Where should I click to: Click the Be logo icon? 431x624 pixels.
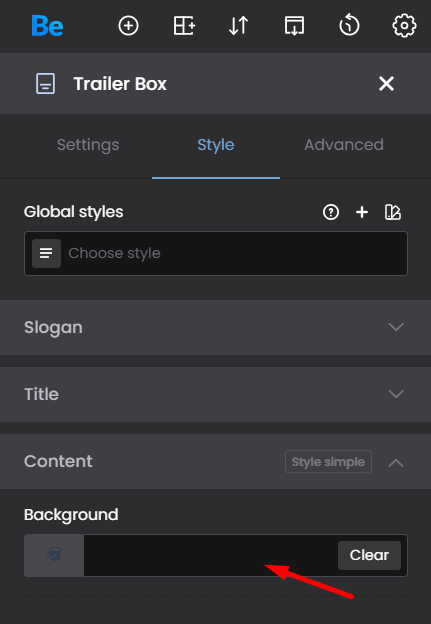point(47,26)
